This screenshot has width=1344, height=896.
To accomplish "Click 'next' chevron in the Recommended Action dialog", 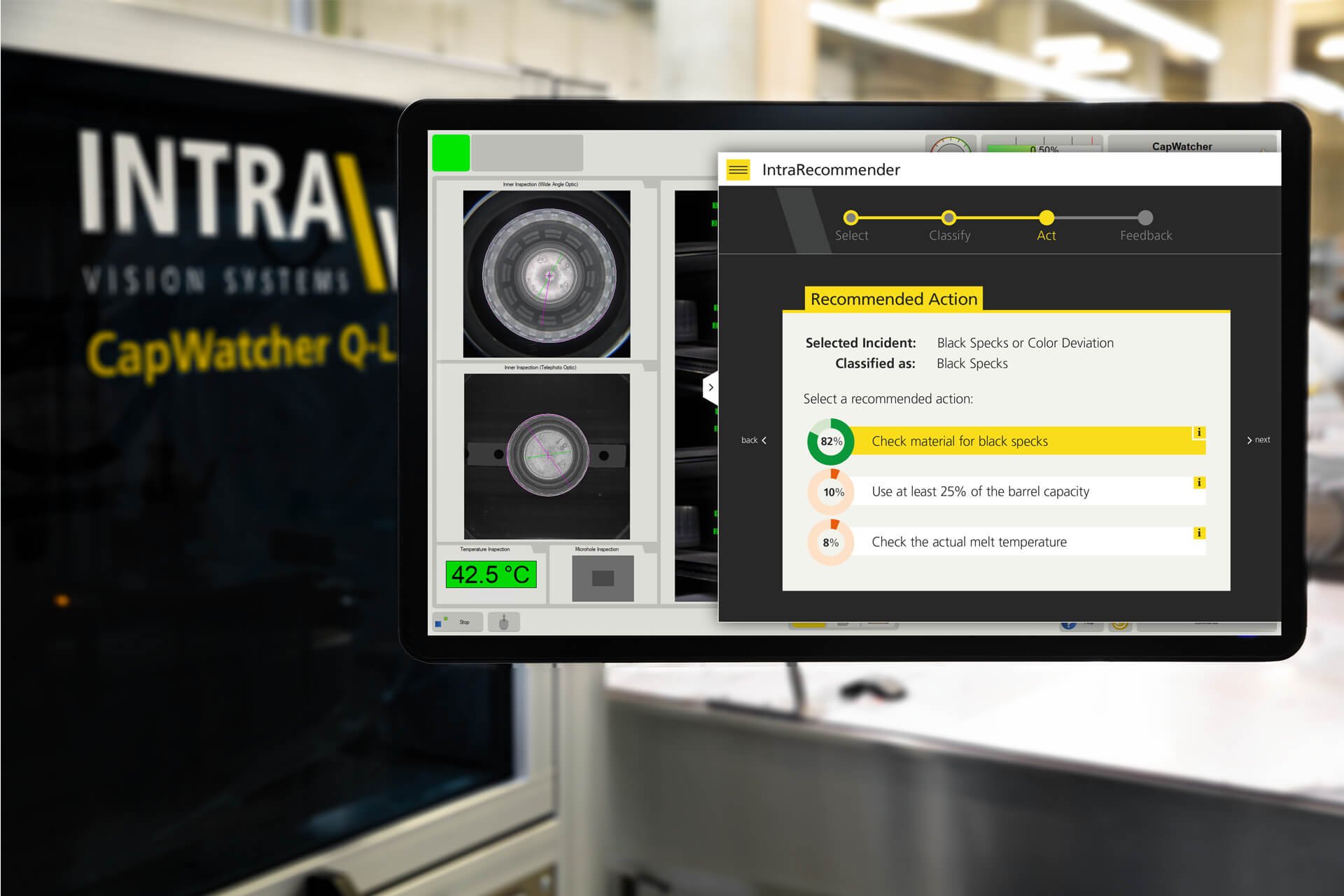I will tap(1258, 440).
